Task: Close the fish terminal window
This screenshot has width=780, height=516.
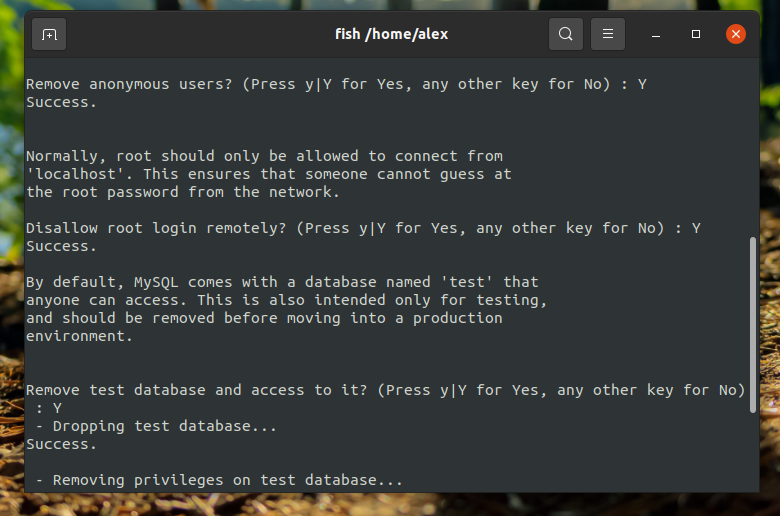Action: tap(736, 34)
